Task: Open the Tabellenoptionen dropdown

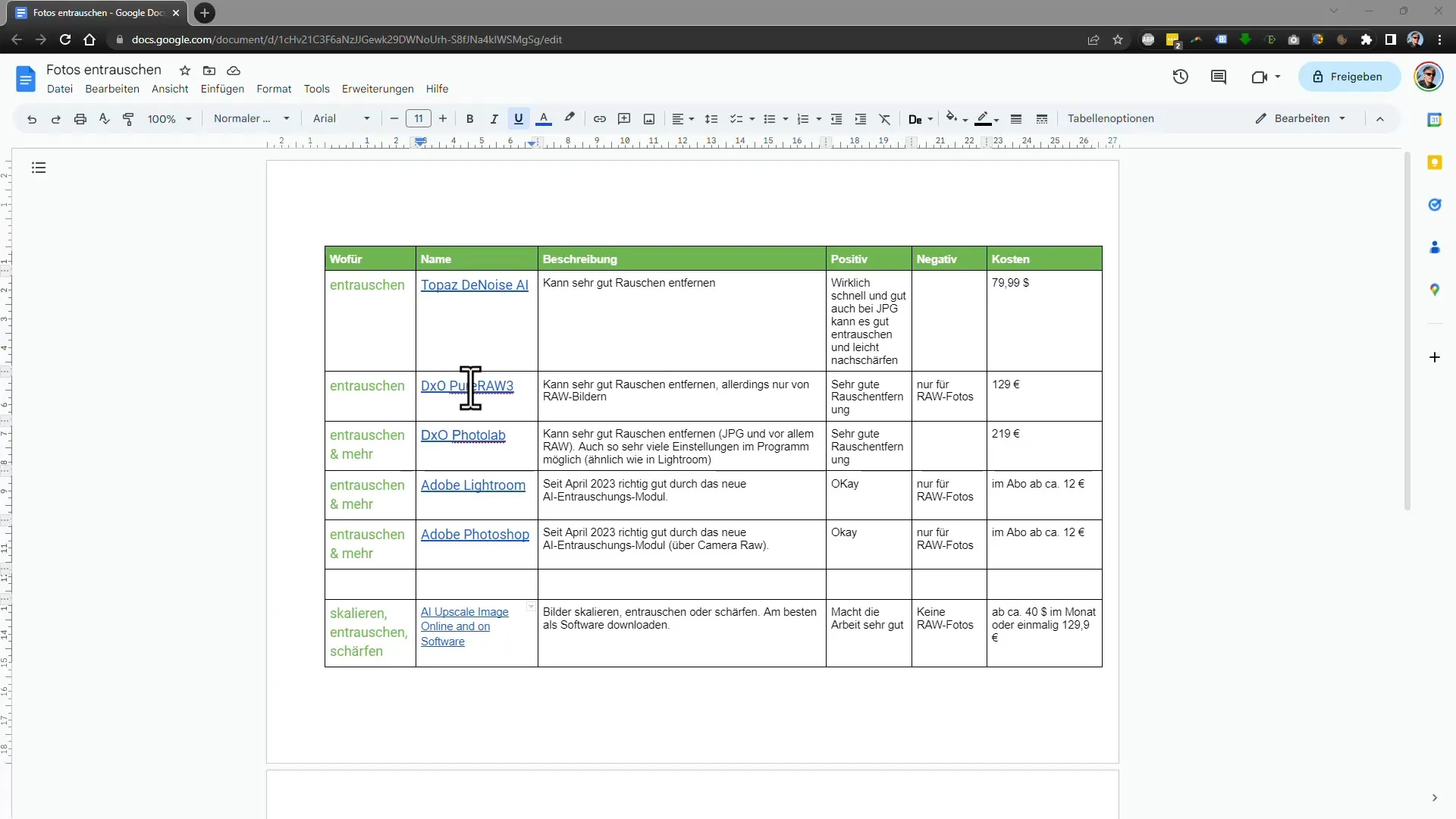Action: pyautogui.click(x=1111, y=118)
